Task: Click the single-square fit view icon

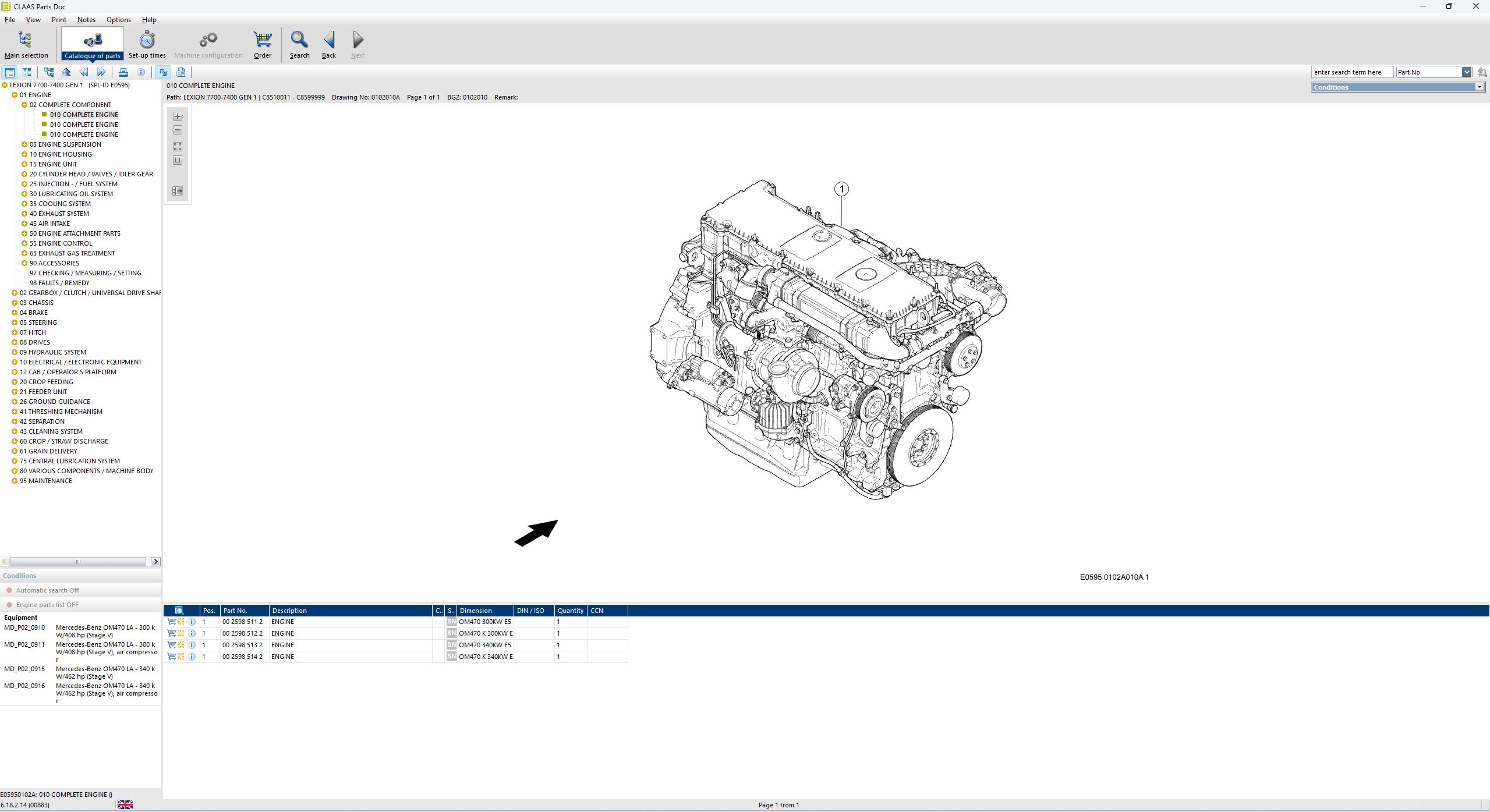Action: tap(178, 161)
